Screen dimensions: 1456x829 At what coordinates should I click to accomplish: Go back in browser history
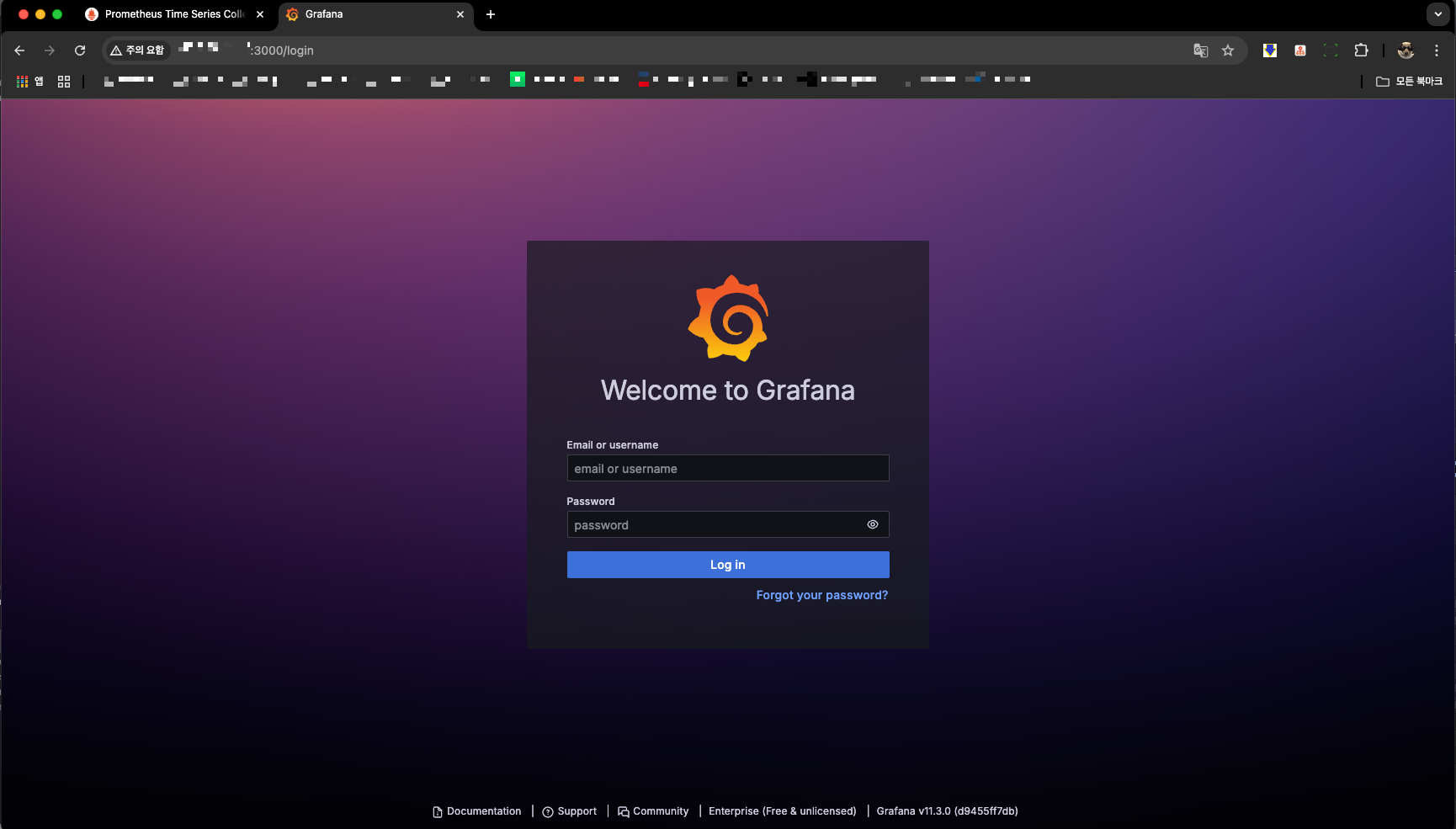pyautogui.click(x=19, y=50)
